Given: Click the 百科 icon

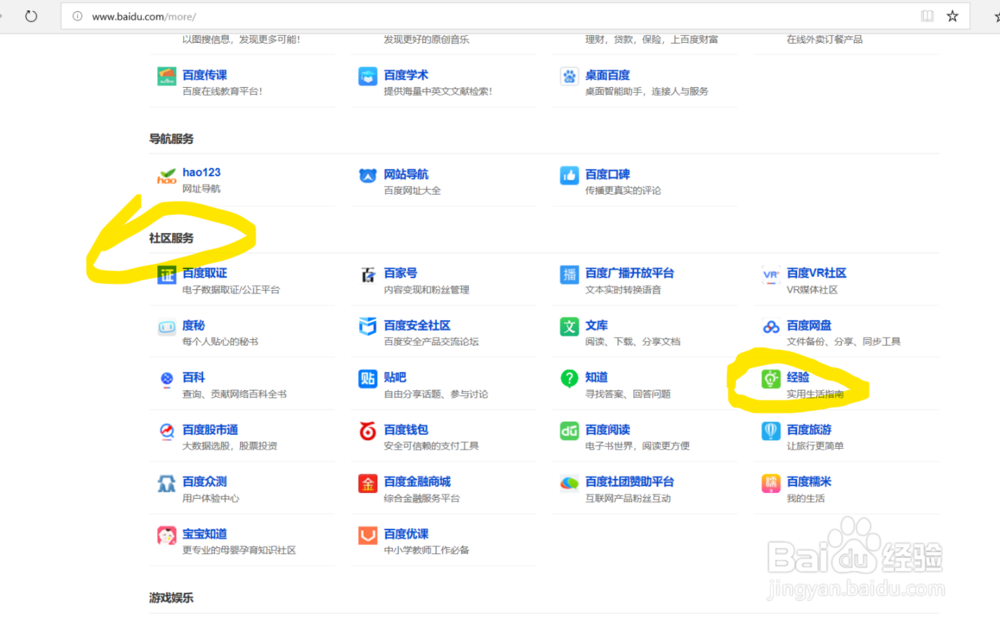Looking at the screenshot, I should pyautogui.click(x=166, y=379).
